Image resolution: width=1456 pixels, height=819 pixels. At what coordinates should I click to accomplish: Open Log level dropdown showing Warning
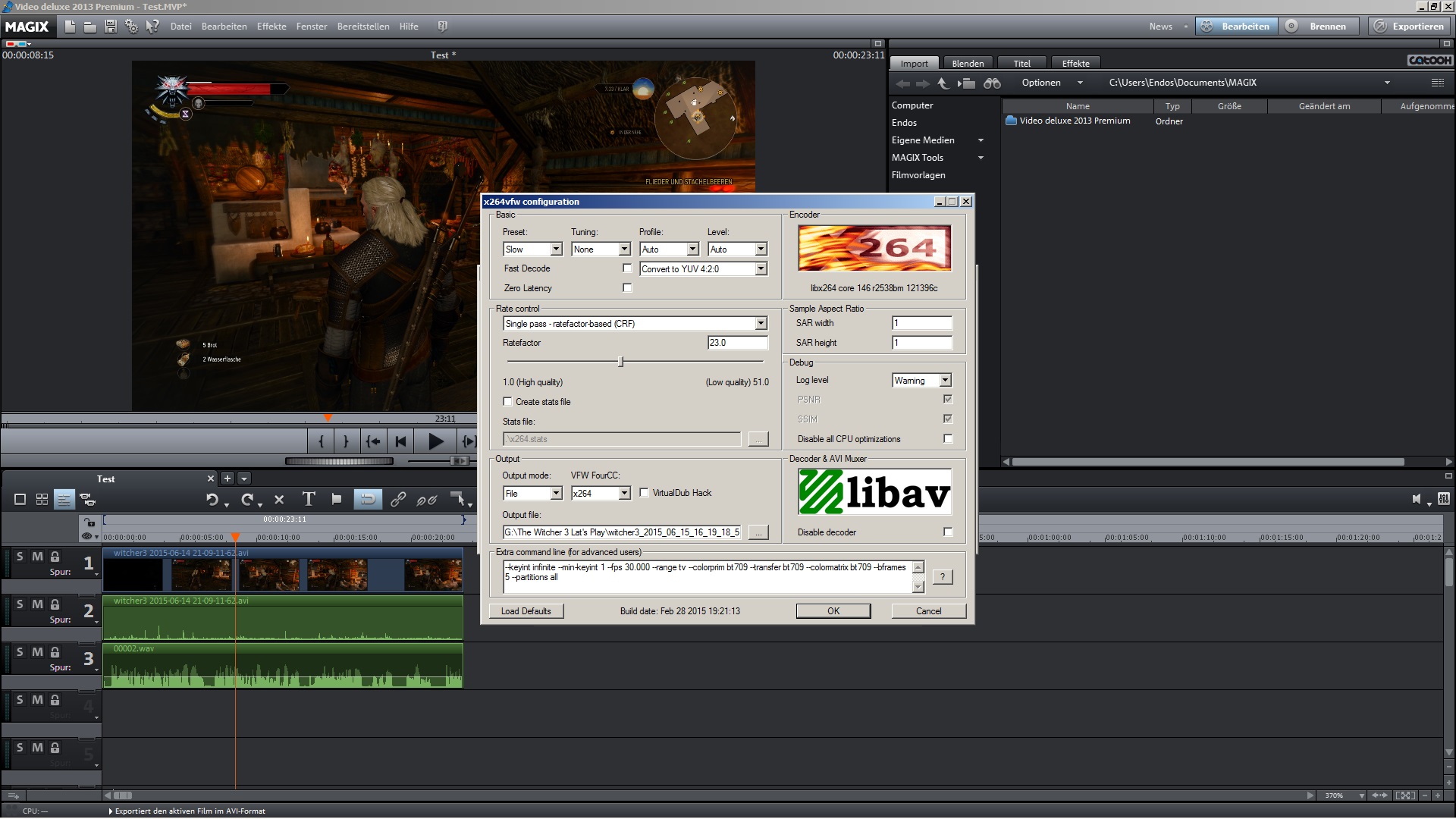(921, 381)
